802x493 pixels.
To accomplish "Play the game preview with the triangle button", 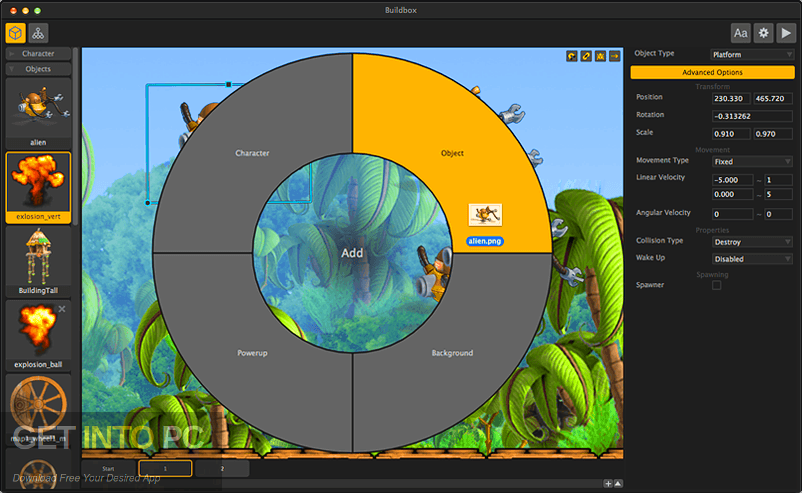I will tap(786, 33).
